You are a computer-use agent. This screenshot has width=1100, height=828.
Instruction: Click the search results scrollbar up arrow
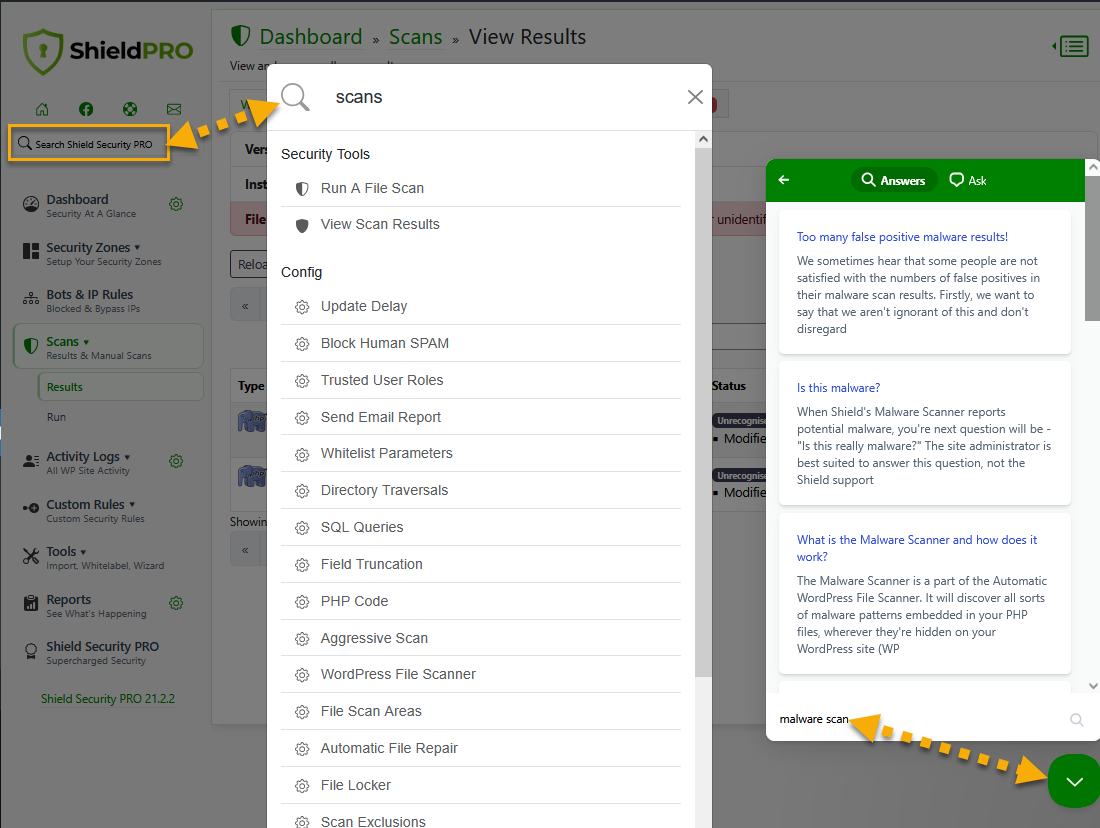coord(704,139)
